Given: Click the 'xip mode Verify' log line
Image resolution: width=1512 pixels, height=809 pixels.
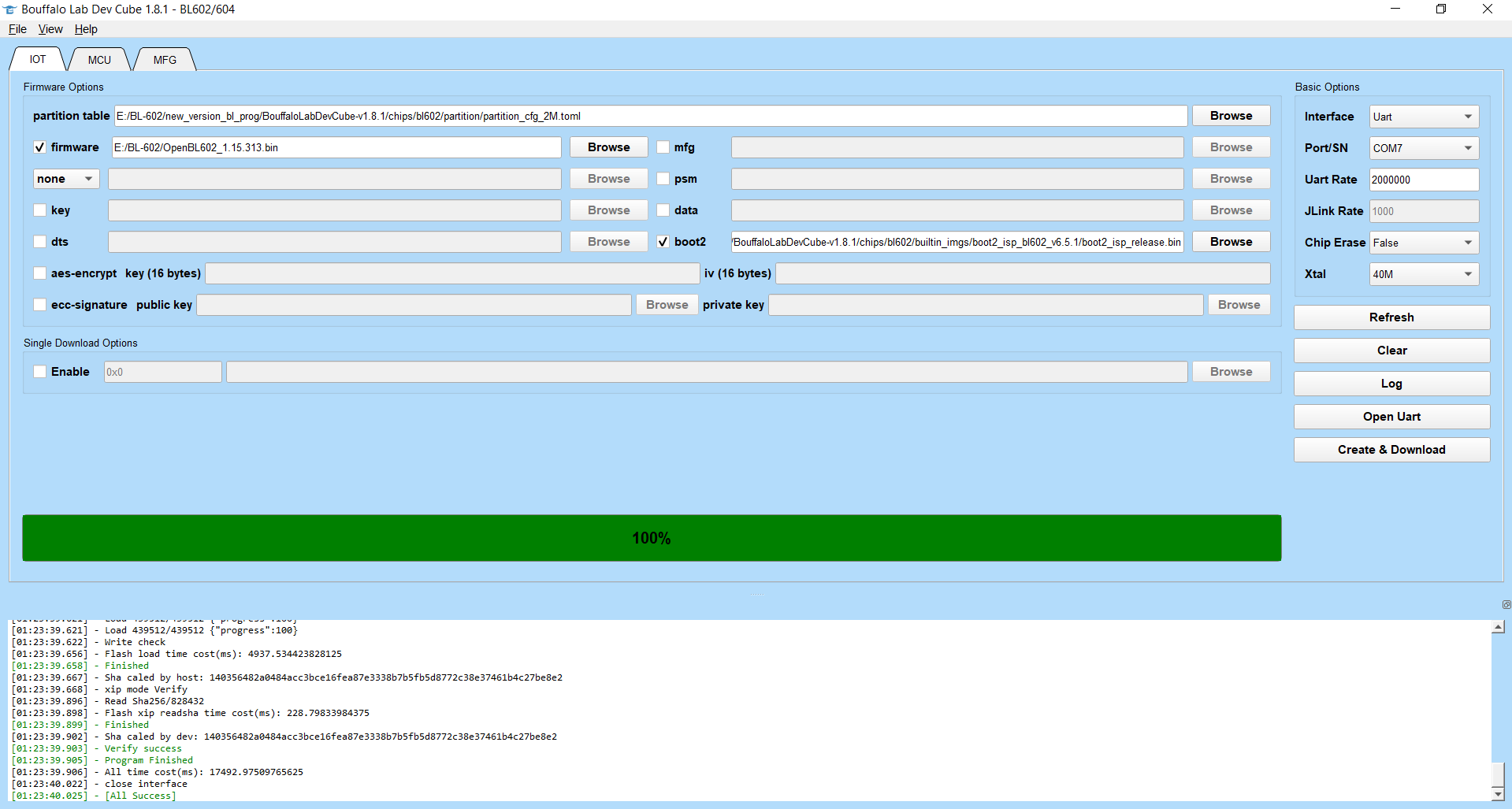Looking at the screenshot, I should [x=99, y=689].
